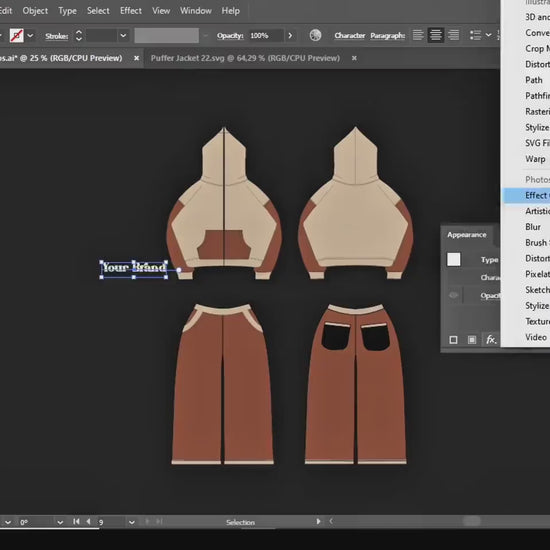Open the stroke color dropdown arrow

(x=30, y=35)
